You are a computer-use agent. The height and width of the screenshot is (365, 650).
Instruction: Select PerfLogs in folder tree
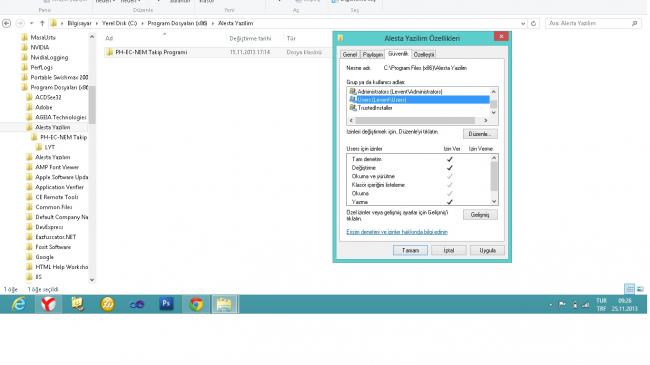click(41, 67)
